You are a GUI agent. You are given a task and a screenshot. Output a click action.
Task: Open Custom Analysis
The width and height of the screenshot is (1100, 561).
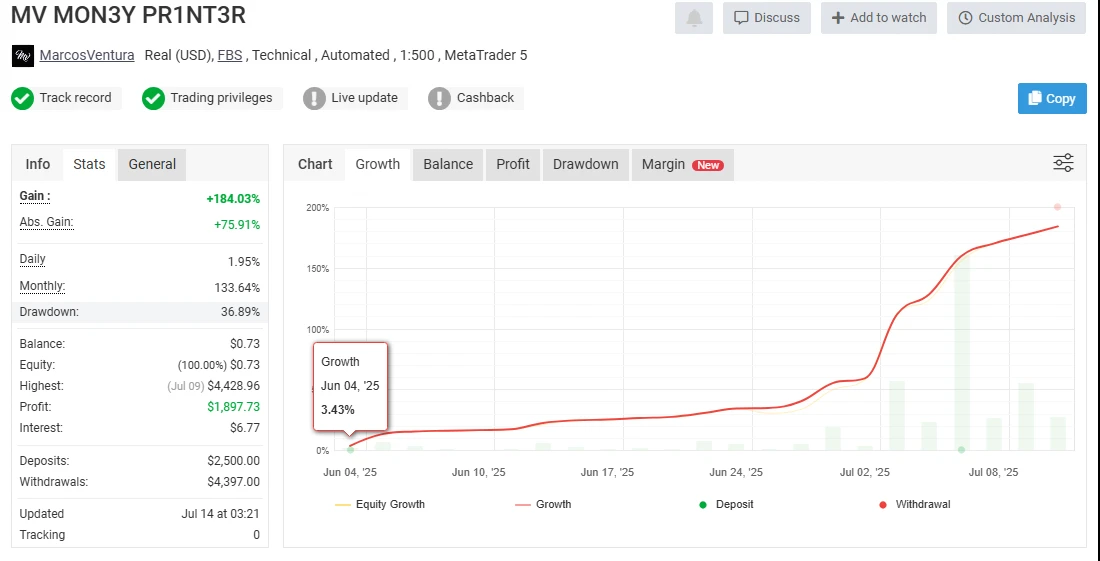point(1016,18)
